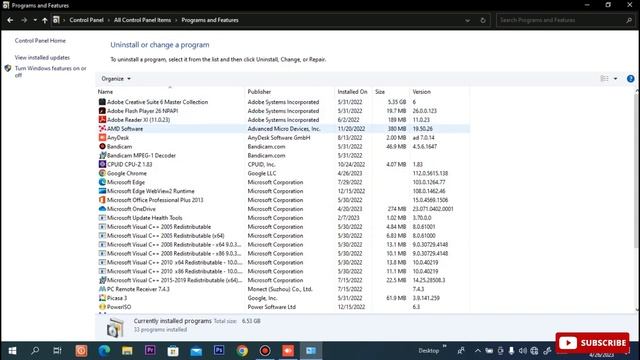Click the 5.35 GB size cell
The height and width of the screenshot is (360, 640).
tap(397, 102)
